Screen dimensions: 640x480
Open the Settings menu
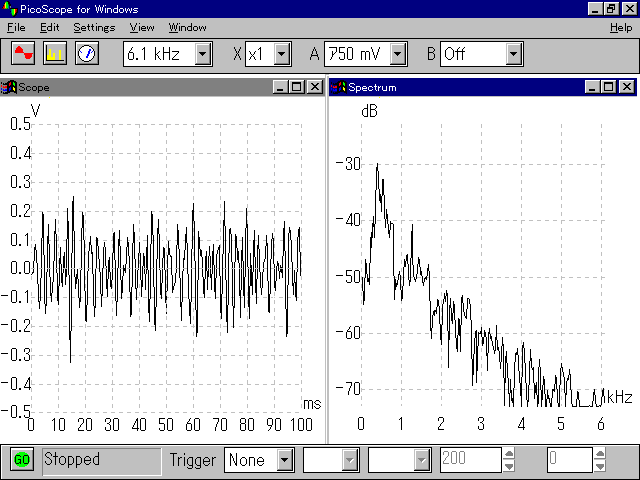coord(94,27)
